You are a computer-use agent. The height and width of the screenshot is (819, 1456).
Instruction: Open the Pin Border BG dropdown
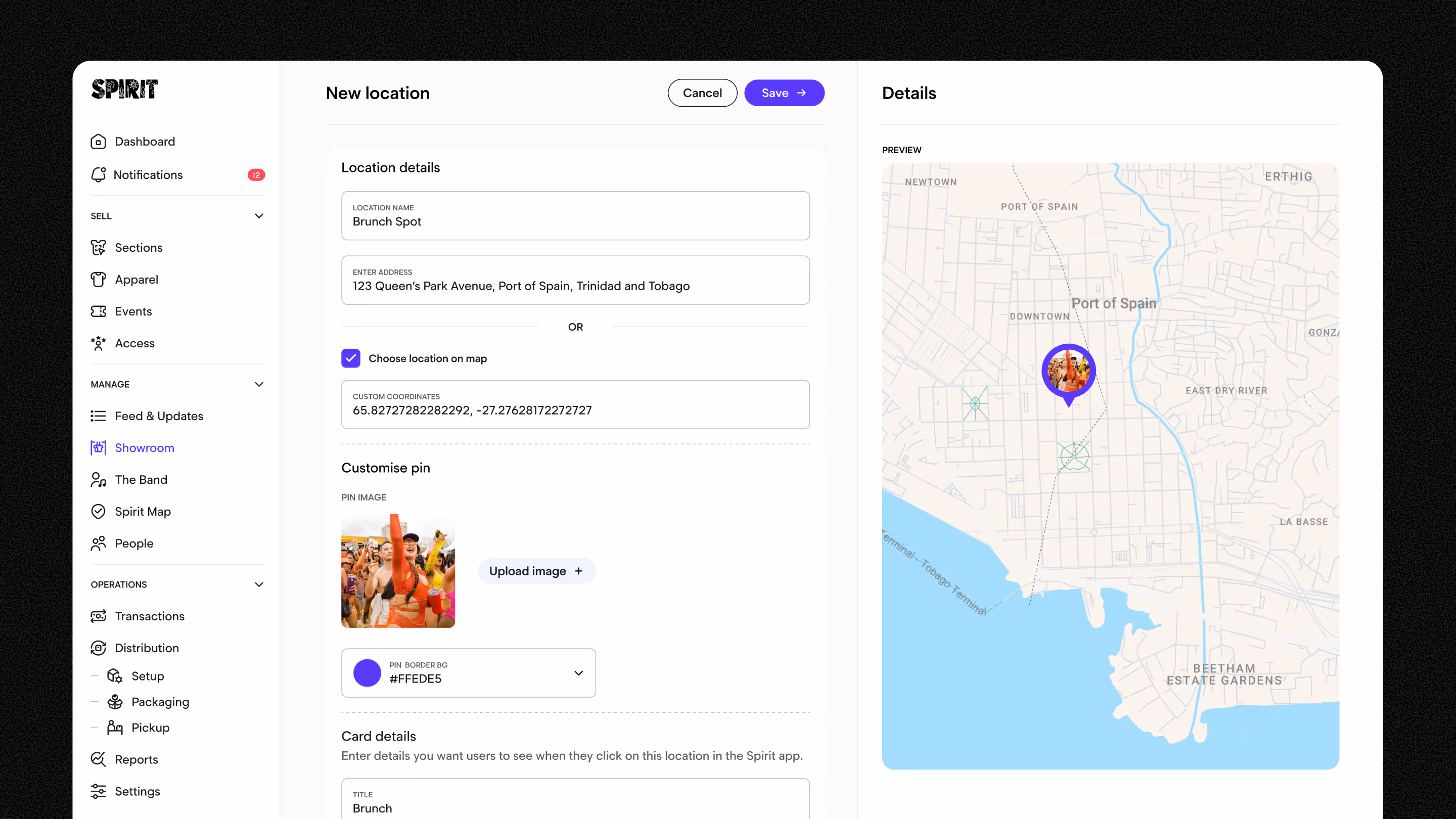(578, 672)
